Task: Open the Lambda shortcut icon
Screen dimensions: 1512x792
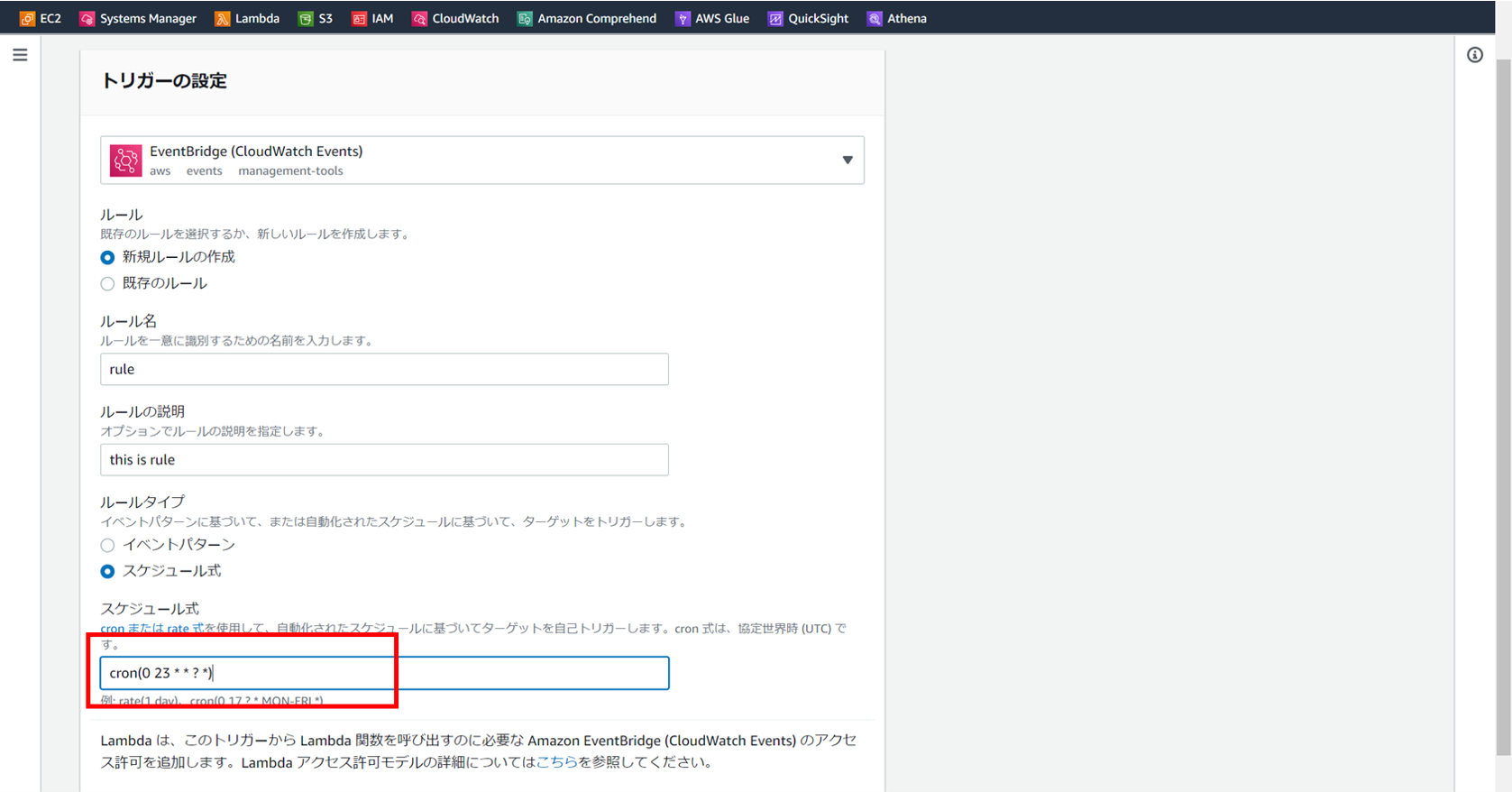Action: pos(222,18)
